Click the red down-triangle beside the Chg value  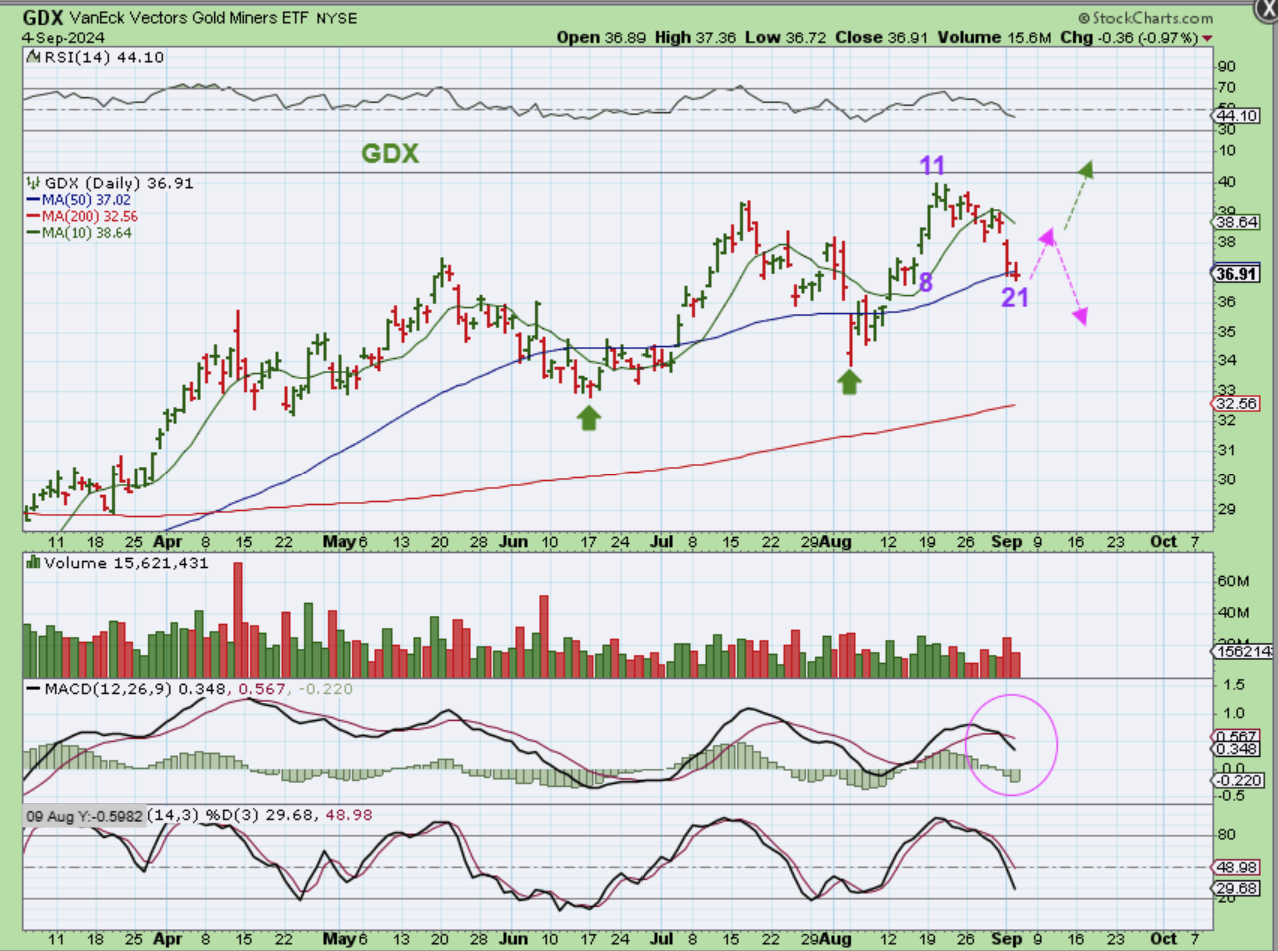tap(1208, 38)
